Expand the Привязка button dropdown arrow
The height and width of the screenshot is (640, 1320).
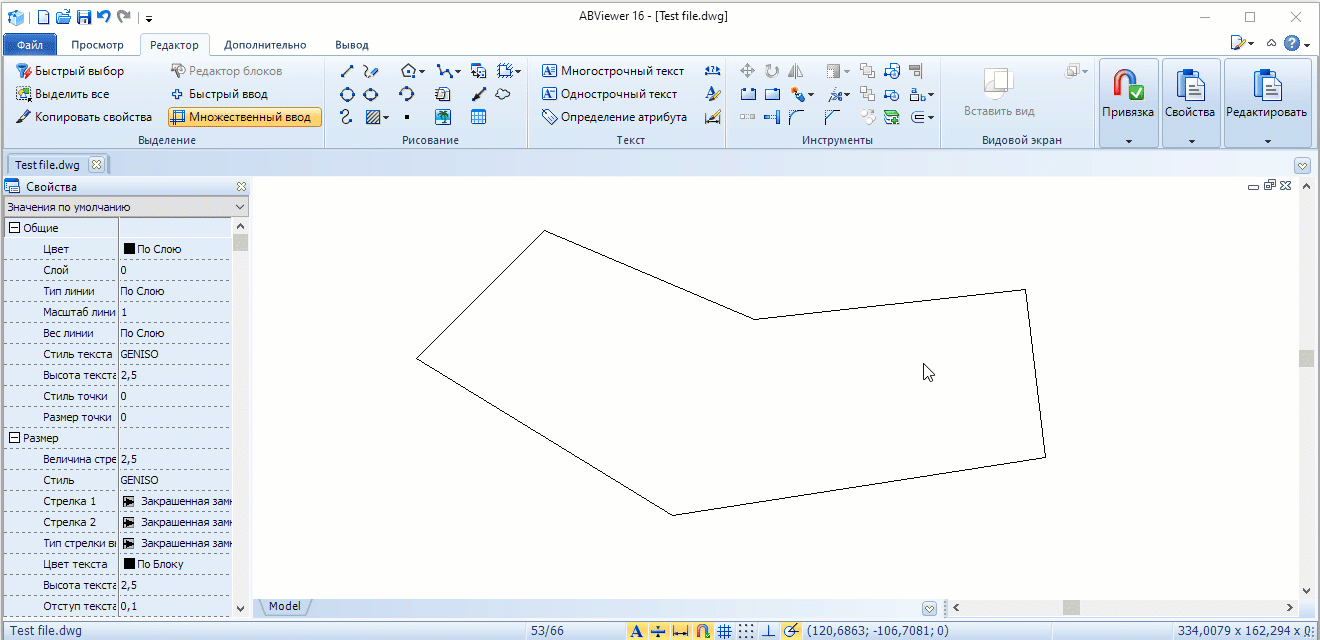click(x=1128, y=142)
